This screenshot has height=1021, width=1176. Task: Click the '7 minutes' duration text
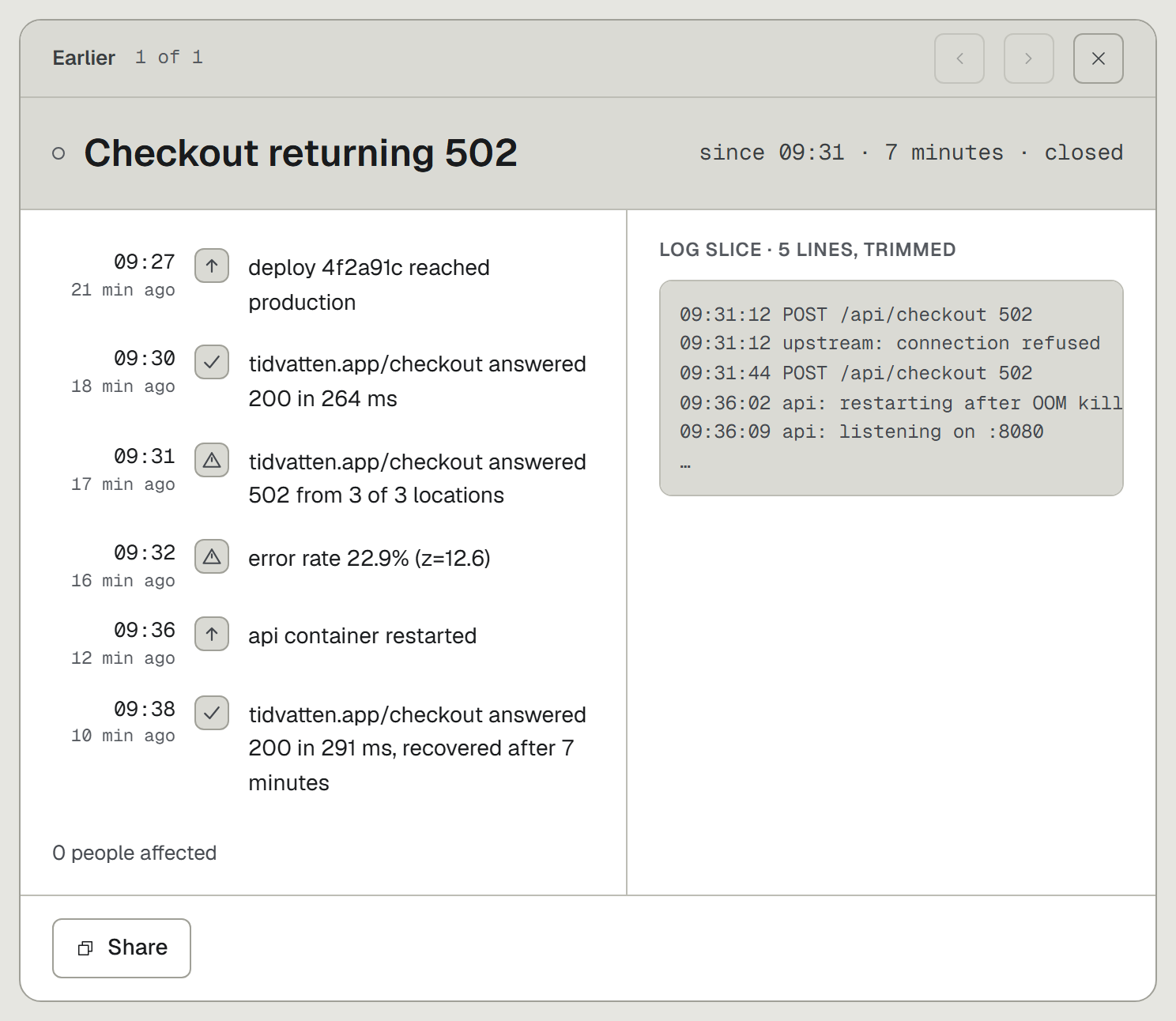944,153
